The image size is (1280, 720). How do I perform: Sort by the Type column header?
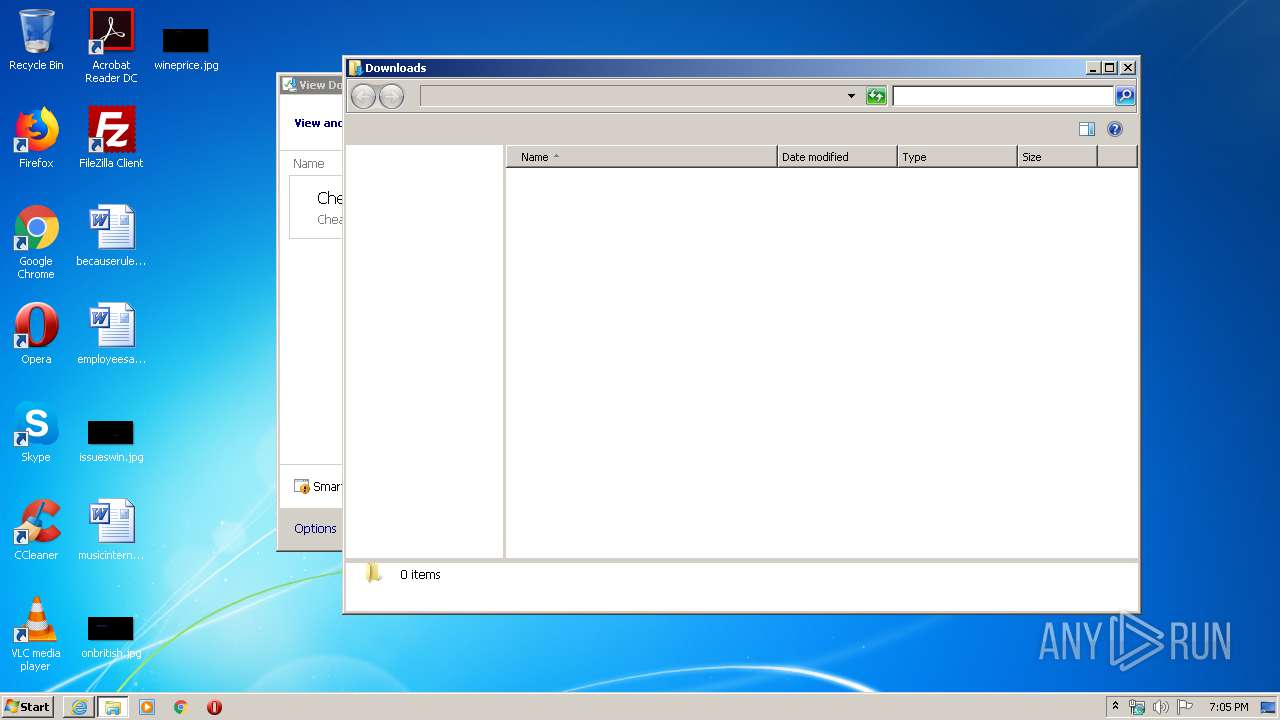957,157
